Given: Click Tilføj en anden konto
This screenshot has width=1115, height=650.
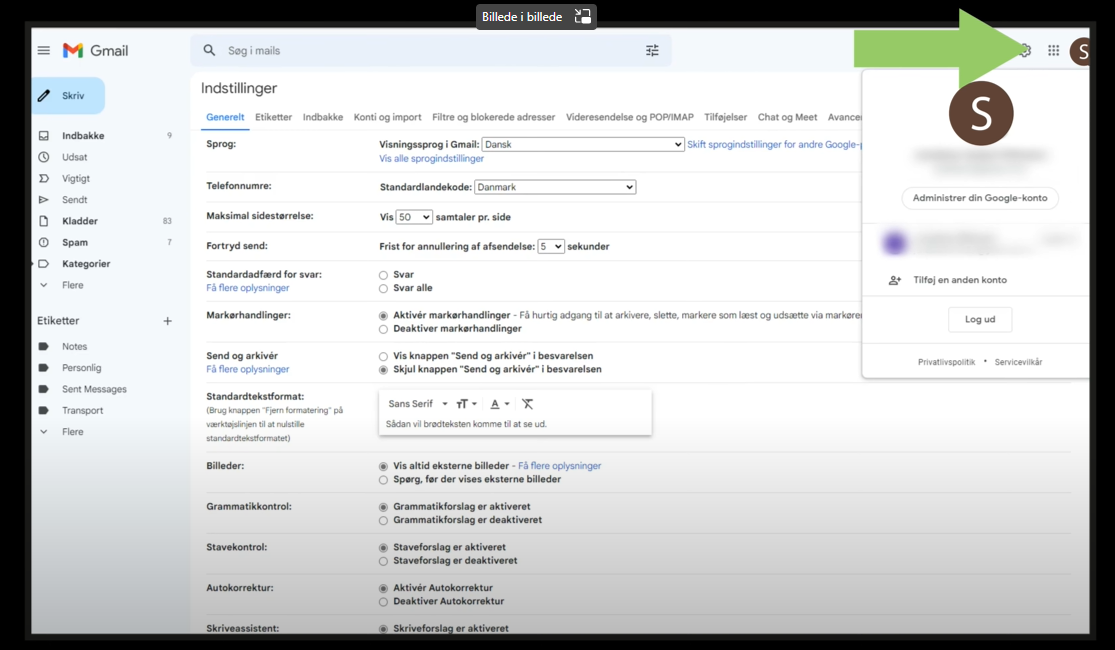Looking at the screenshot, I should coord(960,280).
